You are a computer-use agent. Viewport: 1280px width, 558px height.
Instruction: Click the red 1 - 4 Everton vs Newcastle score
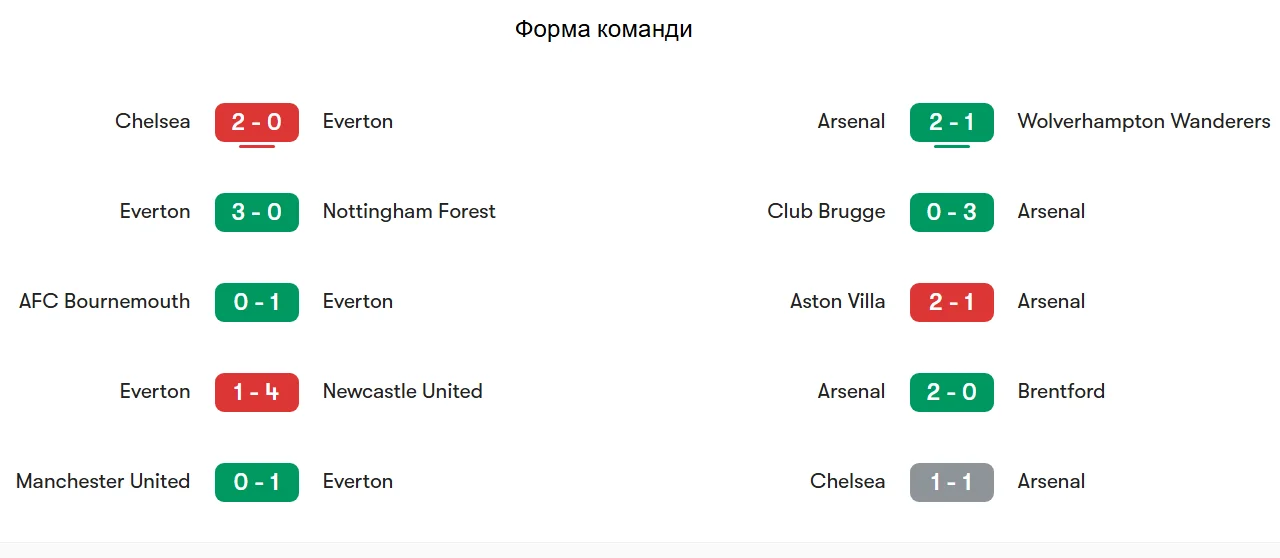pyautogui.click(x=257, y=392)
